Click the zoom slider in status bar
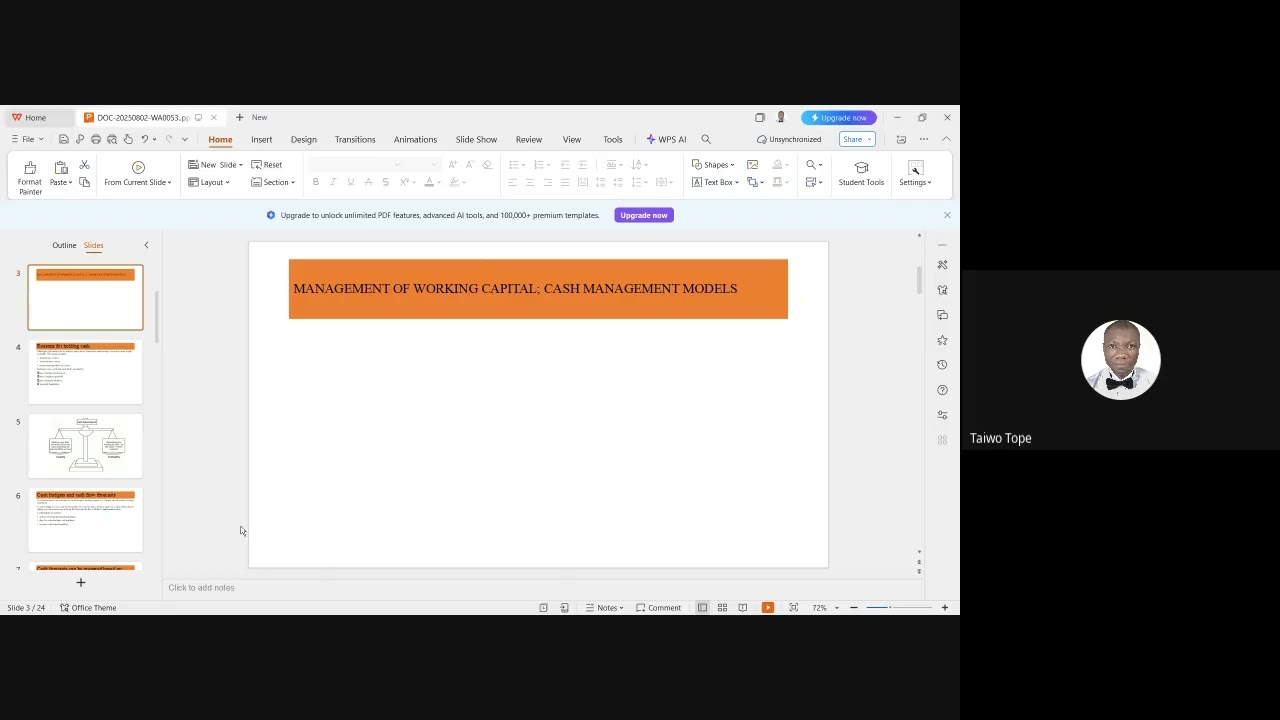Screen dimensions: 1280x720 coord(898,608)
